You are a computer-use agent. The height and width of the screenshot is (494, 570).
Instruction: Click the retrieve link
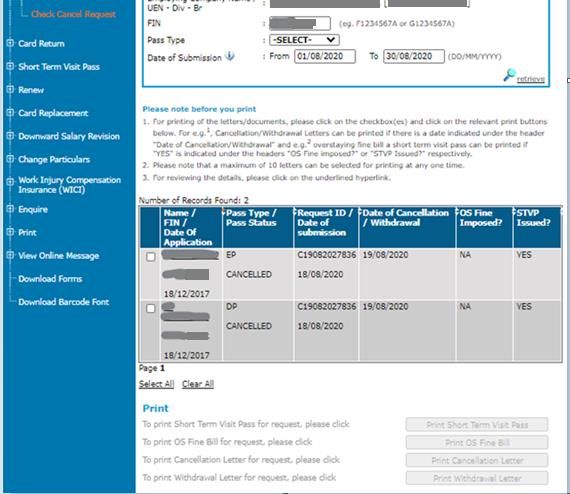[531, 79]
